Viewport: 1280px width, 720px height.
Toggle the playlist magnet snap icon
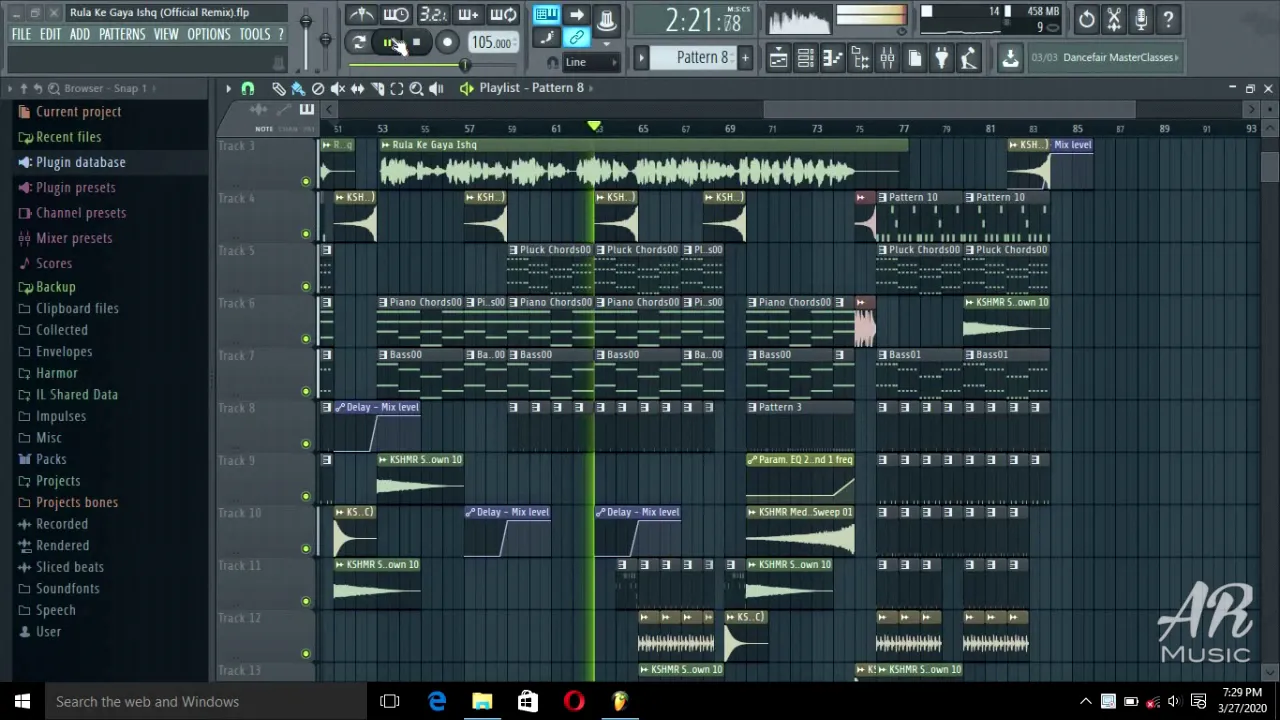click(248, 88)
